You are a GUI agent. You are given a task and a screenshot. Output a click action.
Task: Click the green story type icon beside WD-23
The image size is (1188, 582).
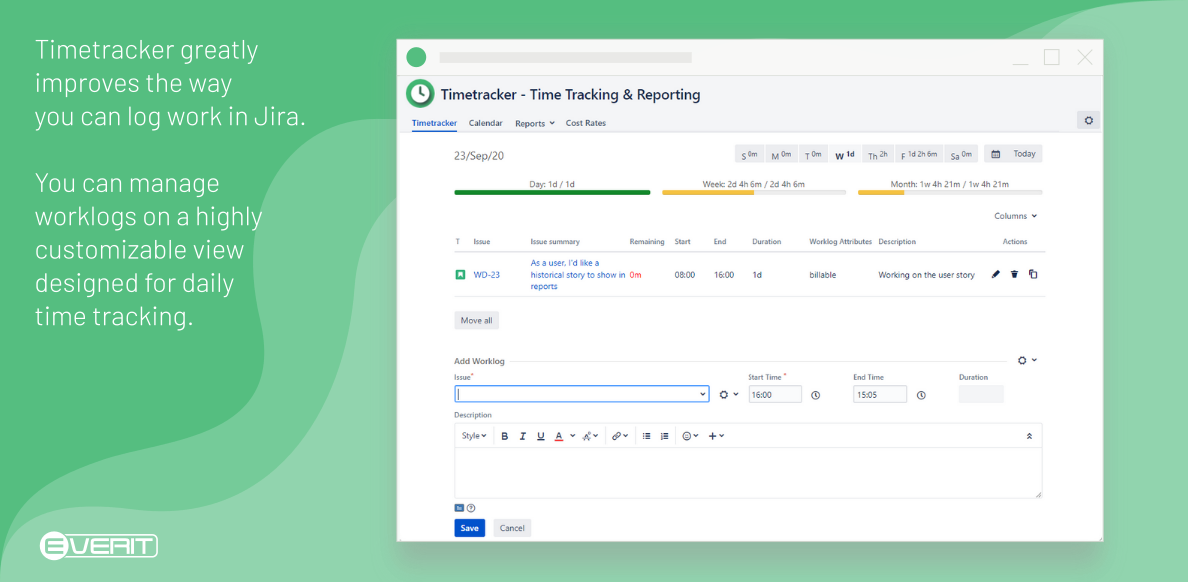pos(460,274)
